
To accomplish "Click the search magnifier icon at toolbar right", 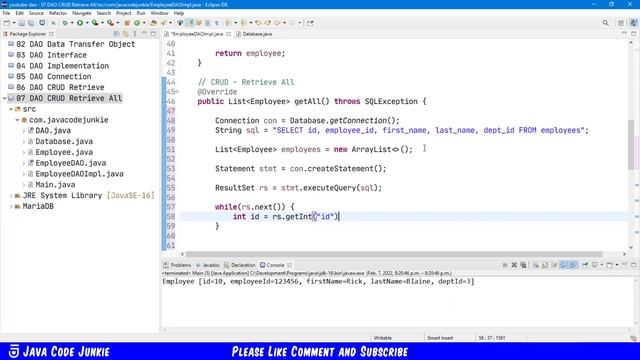I will coord(606,23).
